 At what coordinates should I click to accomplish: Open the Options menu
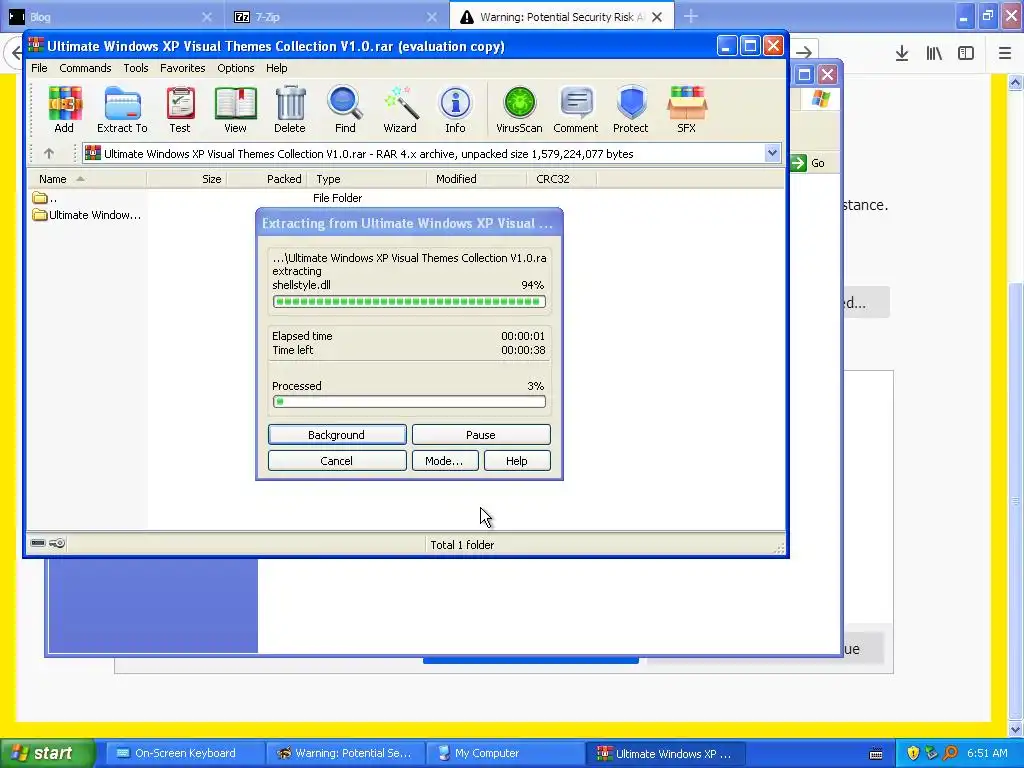[x=236, y=68]
